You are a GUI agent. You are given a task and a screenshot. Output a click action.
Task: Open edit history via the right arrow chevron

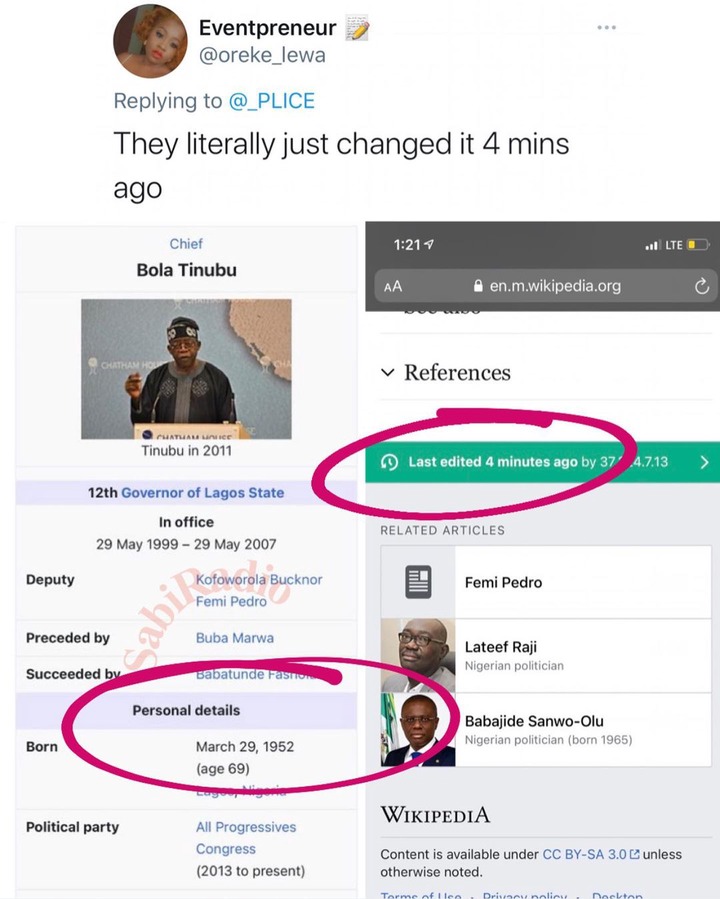tap(705, 462)
